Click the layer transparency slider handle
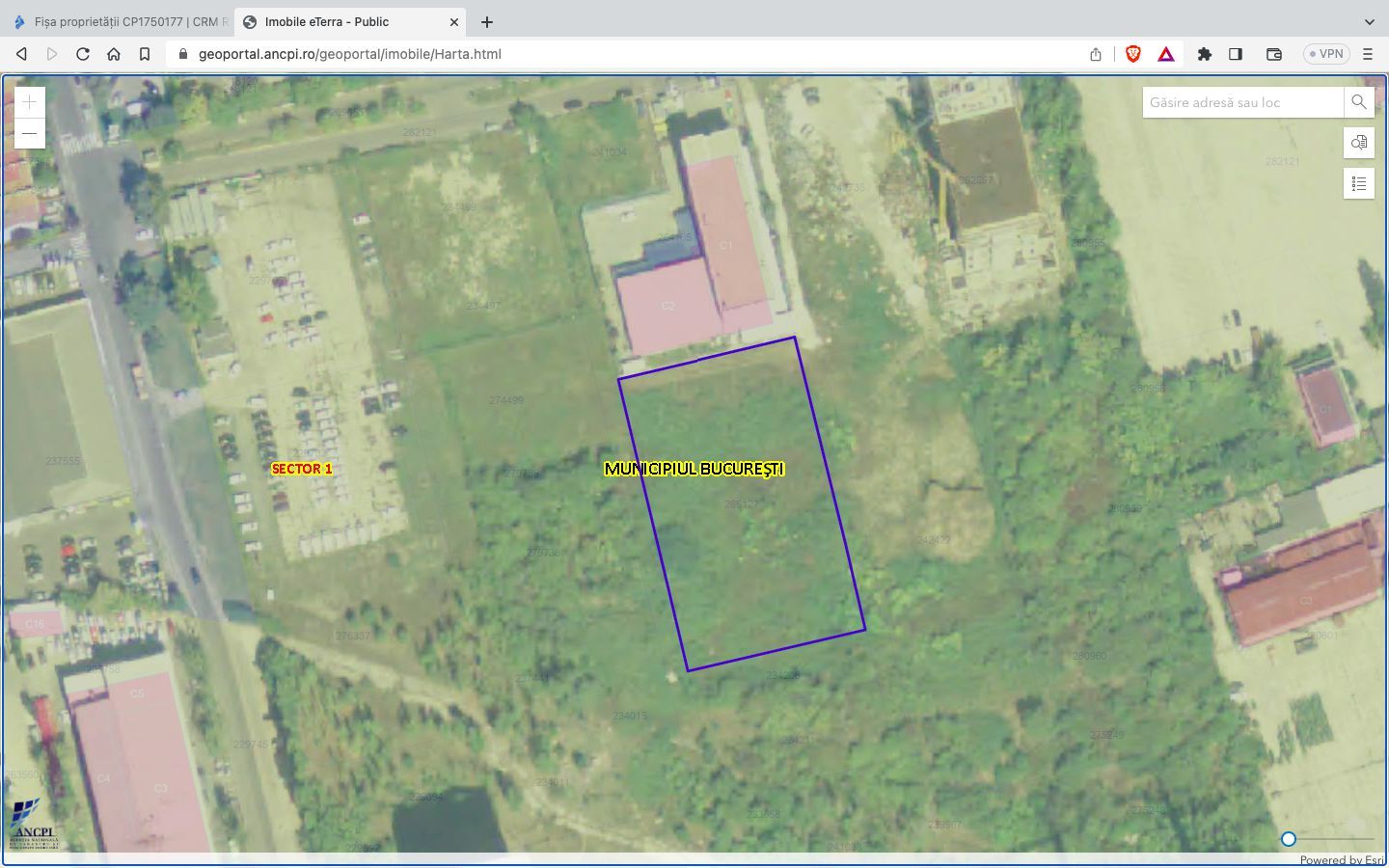 (1288, 839)
